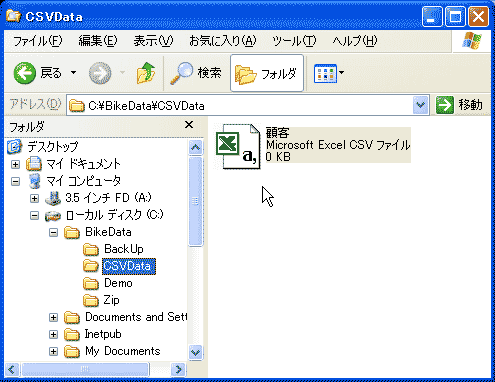The height and width of the screenshot is (382, 495).
Task: Click the Demo folder icon
Action: tap(91, 284)
